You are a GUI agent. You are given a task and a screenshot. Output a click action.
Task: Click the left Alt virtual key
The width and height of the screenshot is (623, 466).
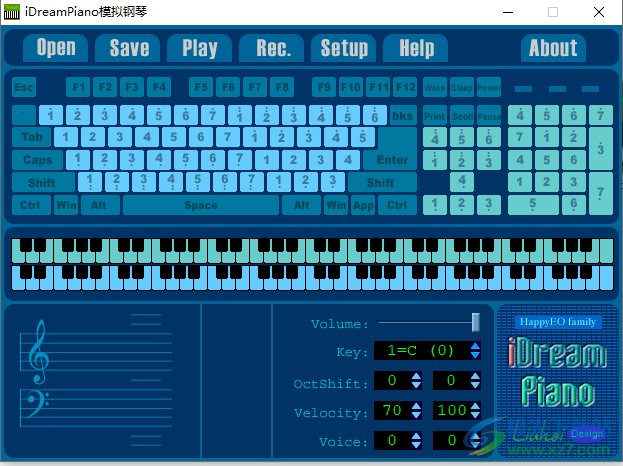100,205
